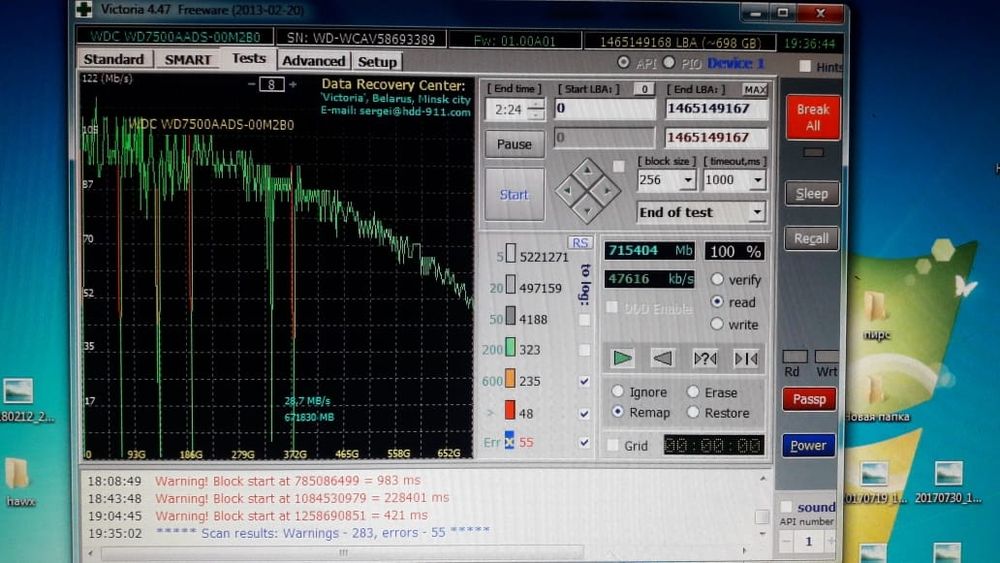Click the 0 button for Start LBA
Viewport: 1000px width, 563px height.
click(644, 89)
